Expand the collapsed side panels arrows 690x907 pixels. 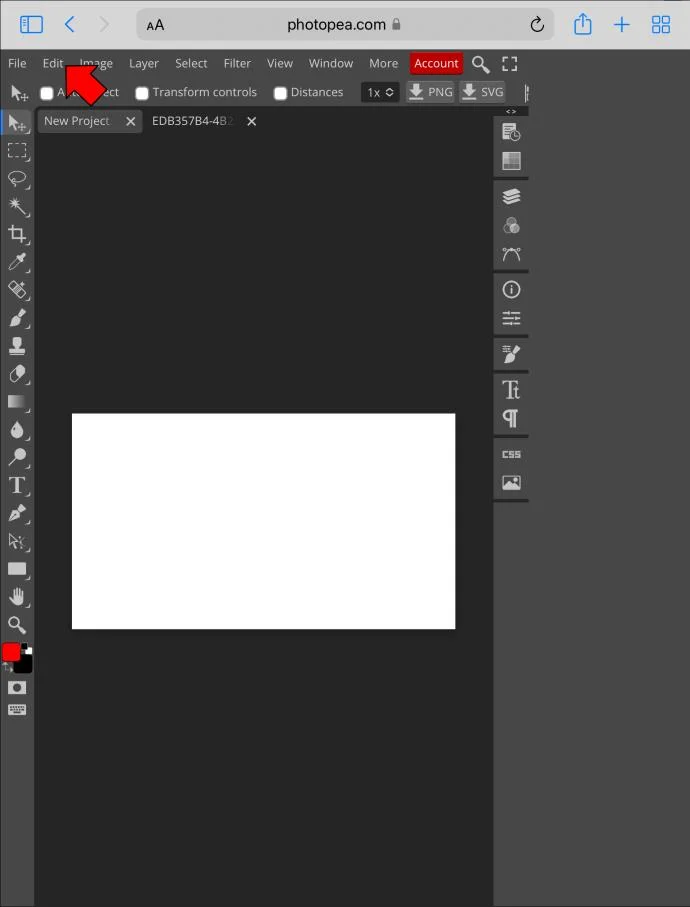click(x=511, y=112)
